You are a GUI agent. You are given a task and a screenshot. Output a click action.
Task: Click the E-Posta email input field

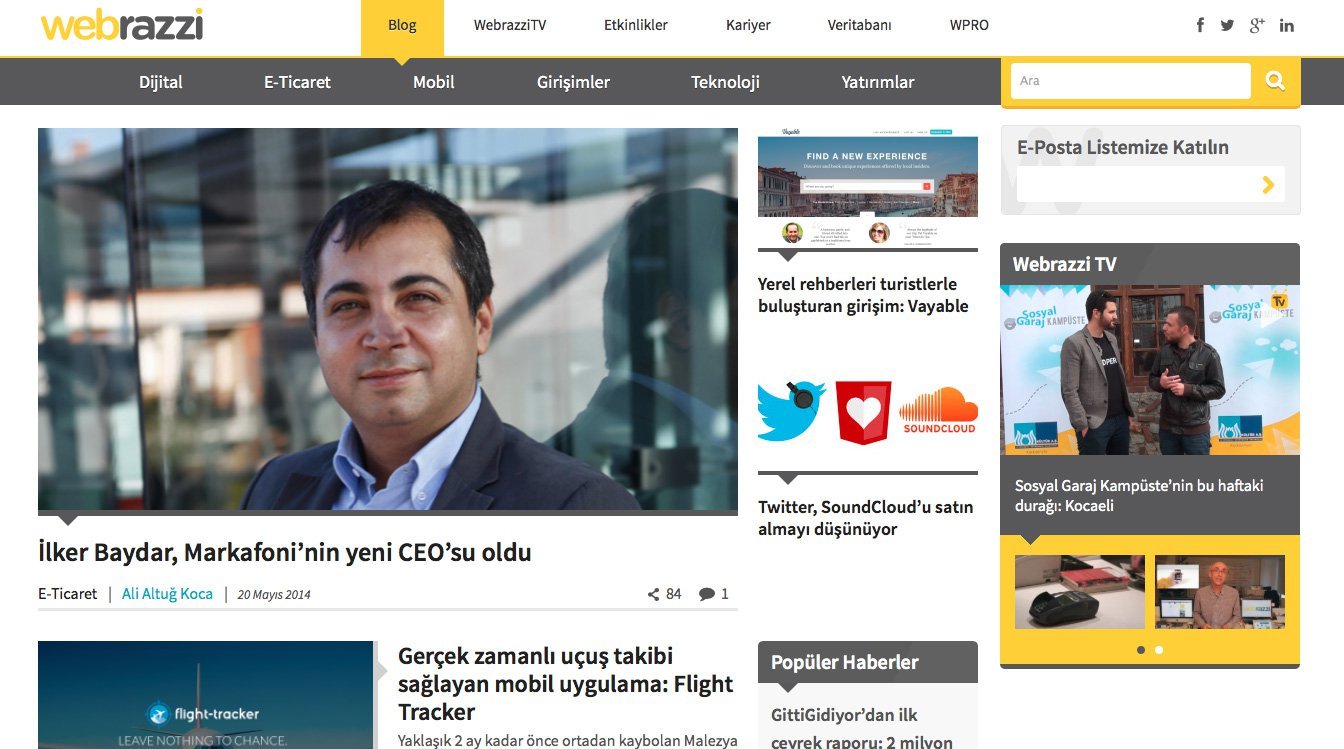click(x=1136, y=184)
